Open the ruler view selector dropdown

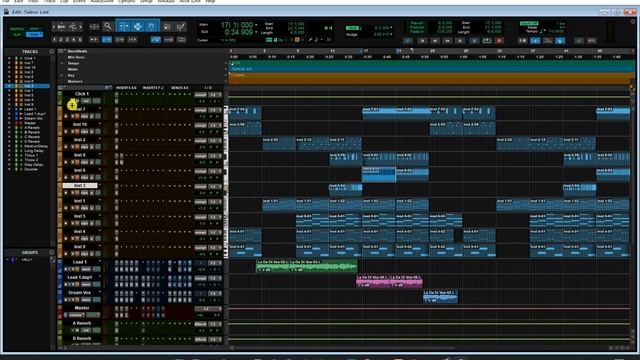tap(61, 51)
